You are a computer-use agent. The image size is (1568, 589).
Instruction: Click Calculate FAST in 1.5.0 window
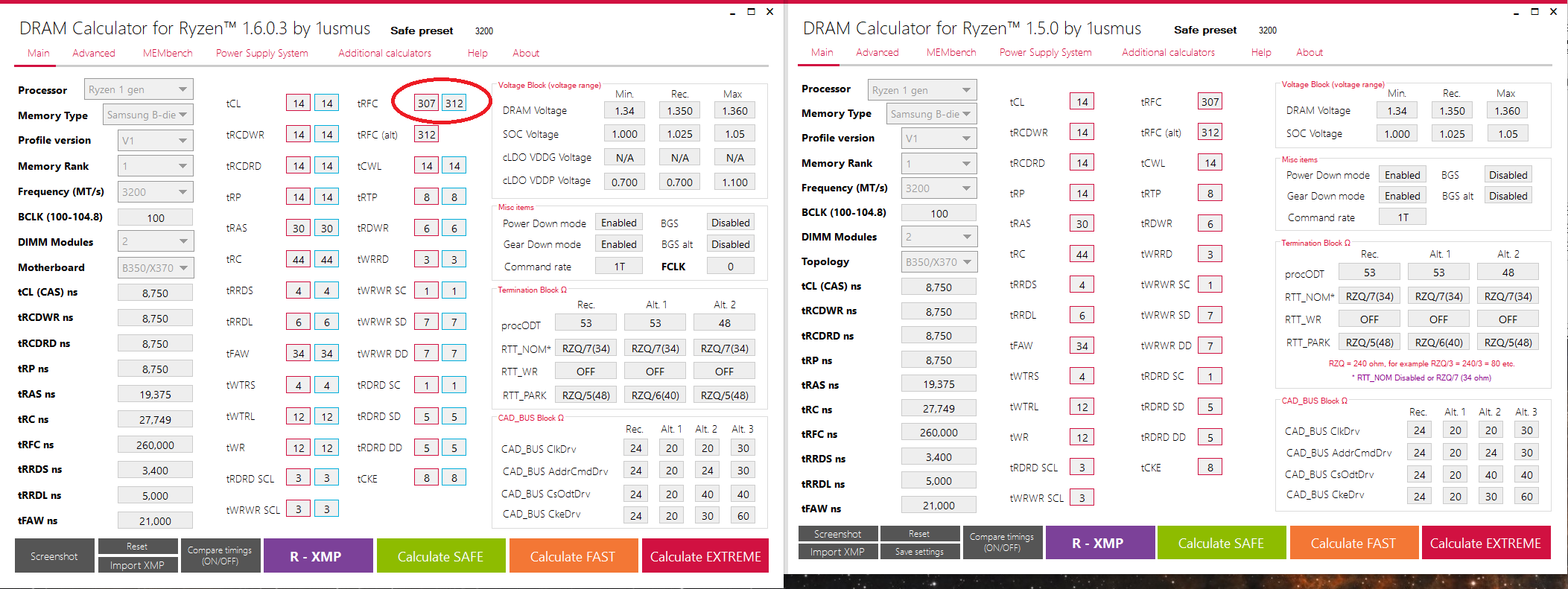[x=1353, y=543]
